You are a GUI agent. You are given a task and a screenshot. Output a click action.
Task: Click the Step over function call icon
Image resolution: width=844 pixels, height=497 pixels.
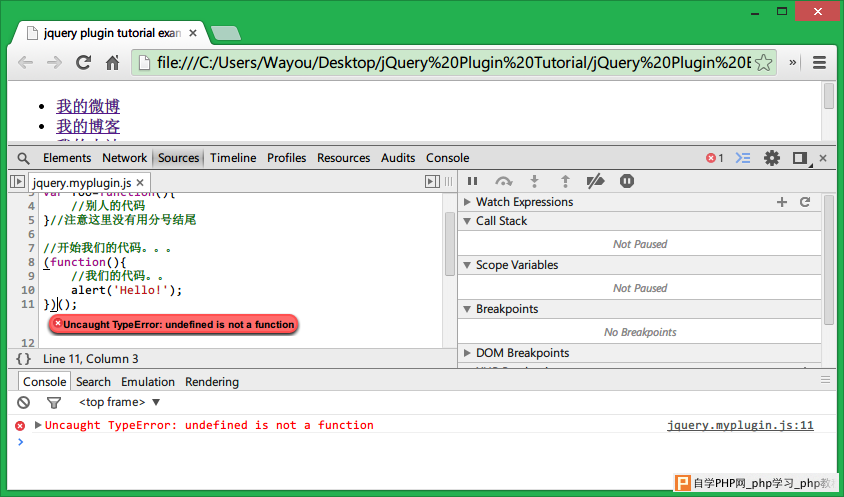pos(504,181)
